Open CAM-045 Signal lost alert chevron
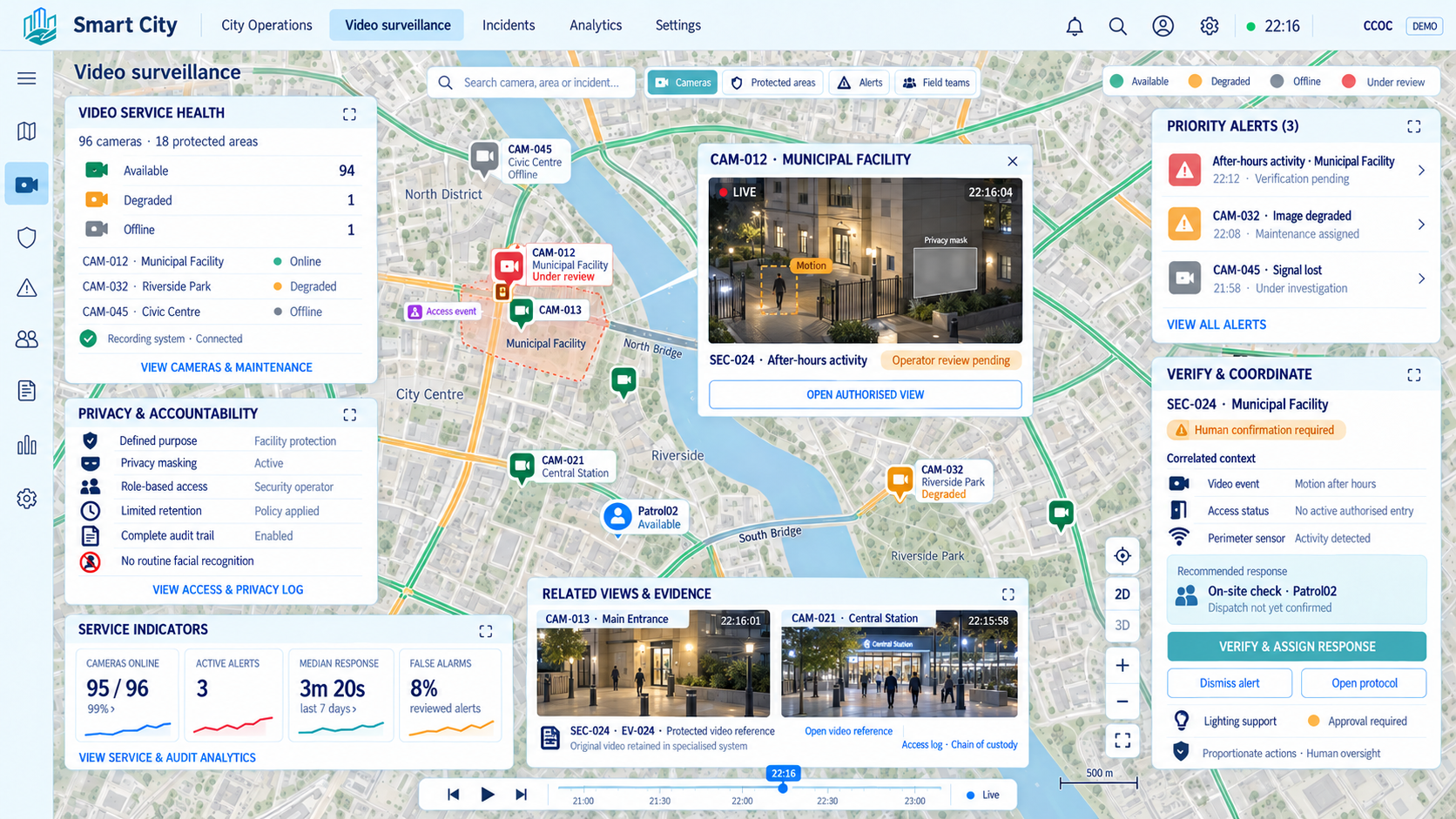The image size is (1456, 819). pyautogui.click(x=1421, y=279)
